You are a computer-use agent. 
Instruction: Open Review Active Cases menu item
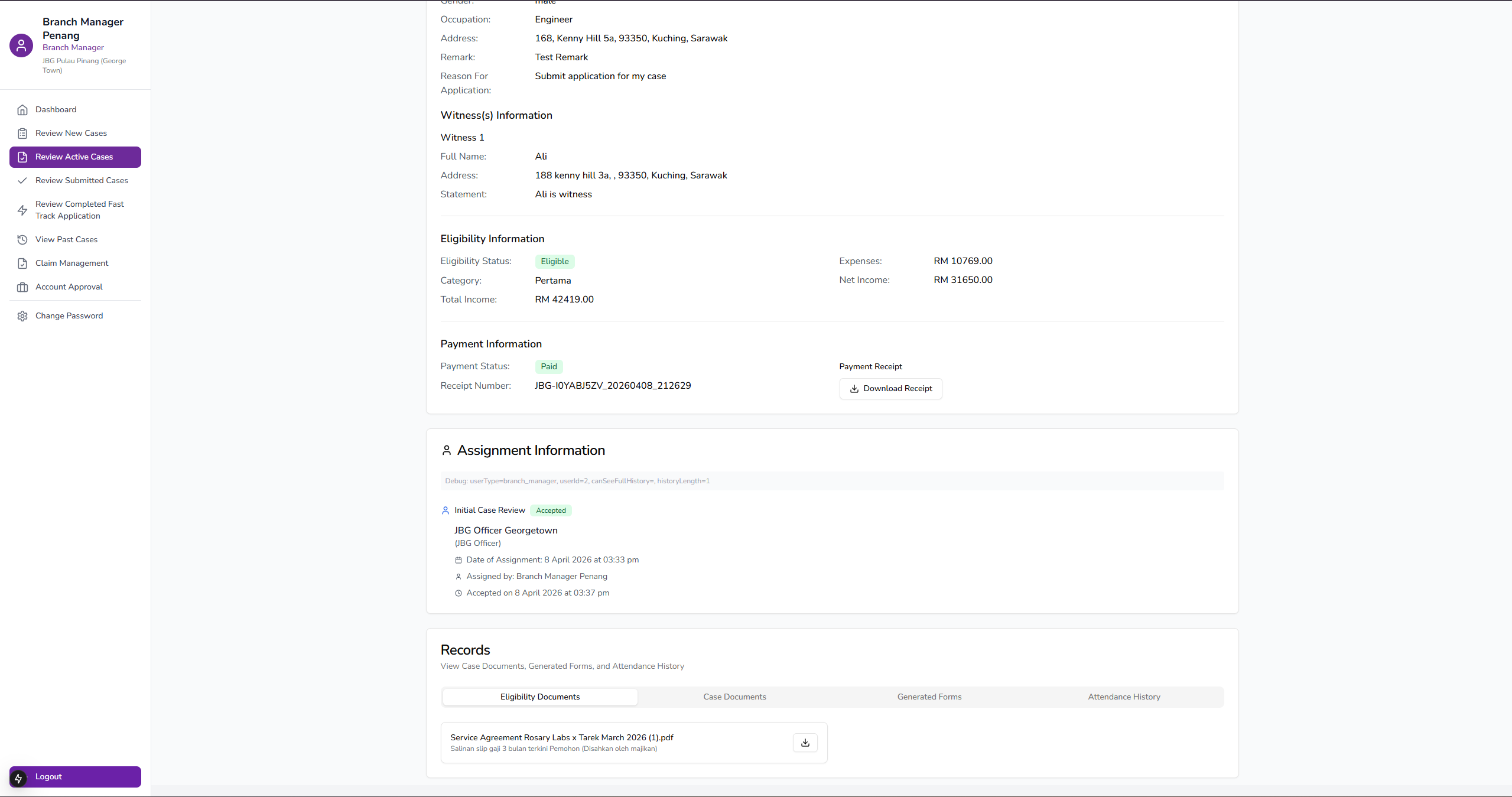click(x=75, y=157)
